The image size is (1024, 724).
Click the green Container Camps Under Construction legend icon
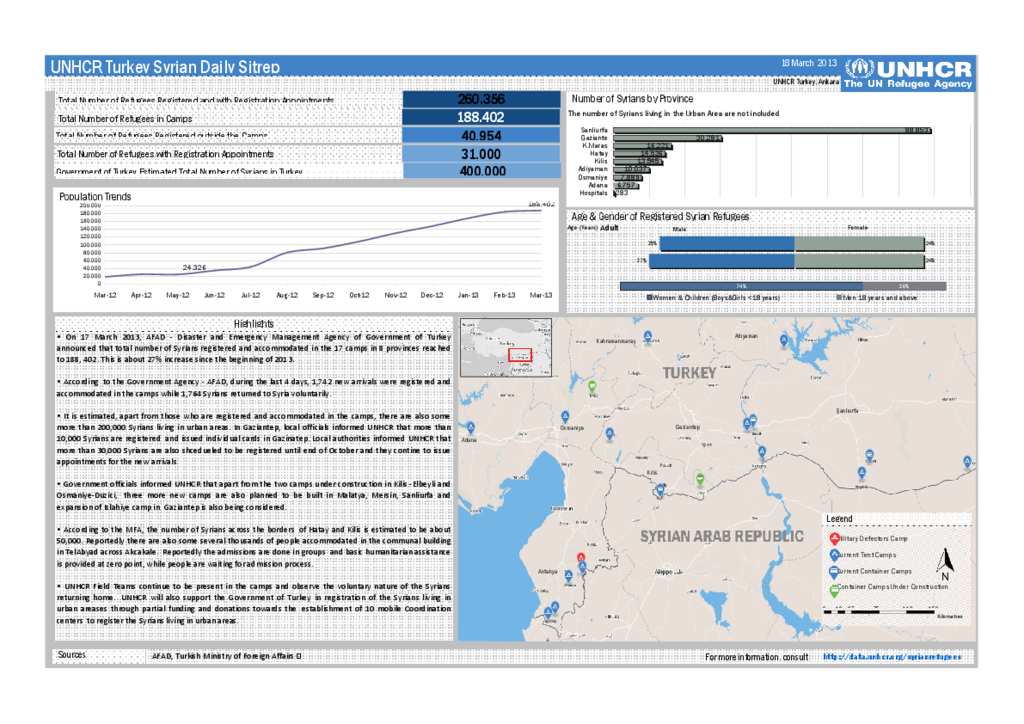834,590
